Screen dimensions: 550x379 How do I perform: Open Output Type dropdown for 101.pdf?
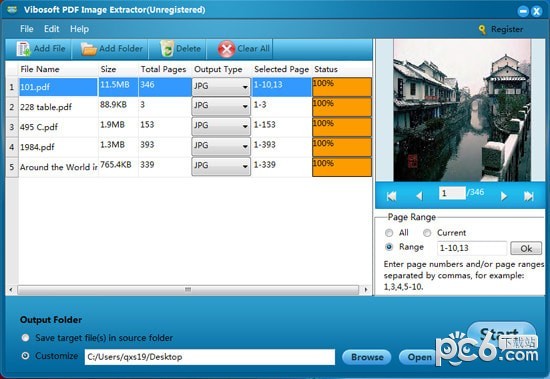221,87
